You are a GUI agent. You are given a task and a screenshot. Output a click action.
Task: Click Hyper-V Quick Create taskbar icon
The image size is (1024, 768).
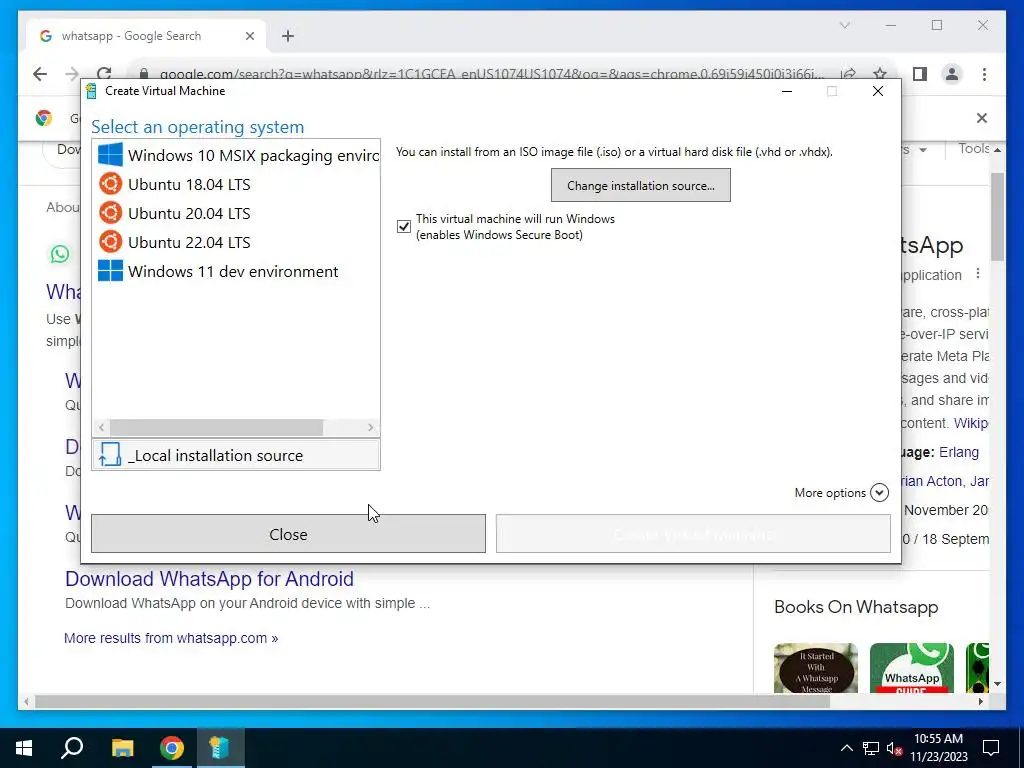click(220, 748)
